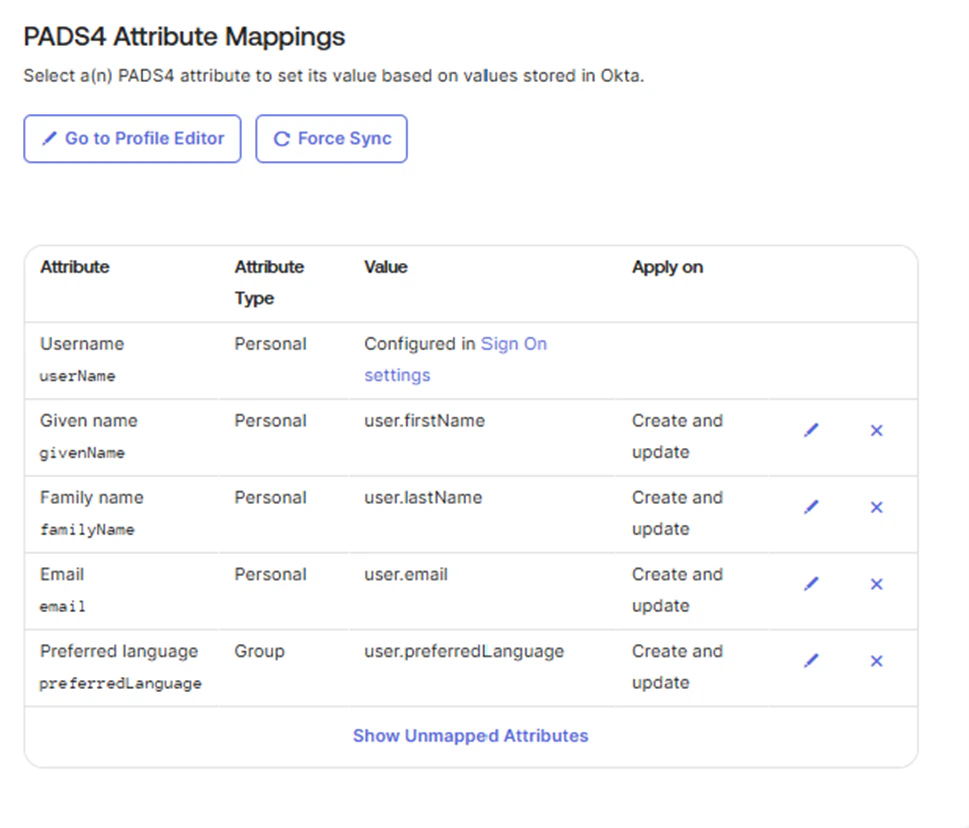Click the Group attribute type cell
This screenshot has height=828, width=969.
tap(260, 651)
